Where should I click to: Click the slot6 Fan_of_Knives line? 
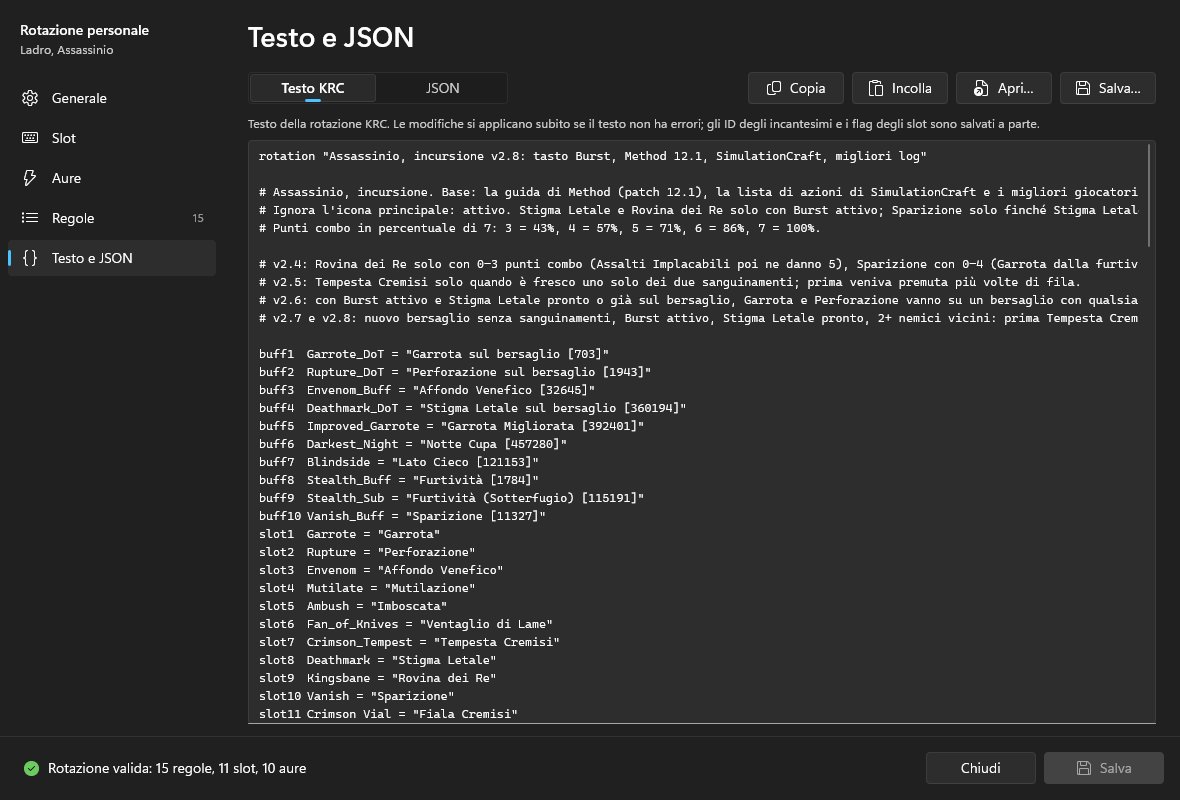click(406, 625)
